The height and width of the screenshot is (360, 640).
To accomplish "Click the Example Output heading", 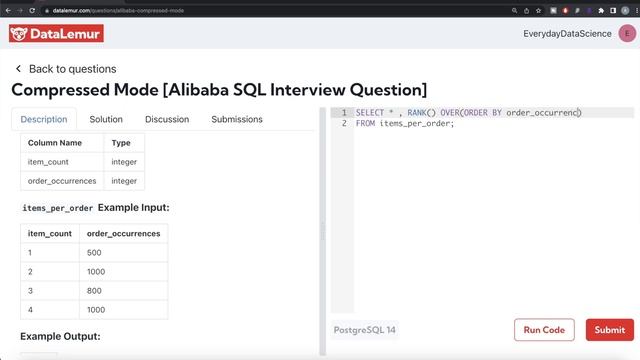I will click(60, 336).
